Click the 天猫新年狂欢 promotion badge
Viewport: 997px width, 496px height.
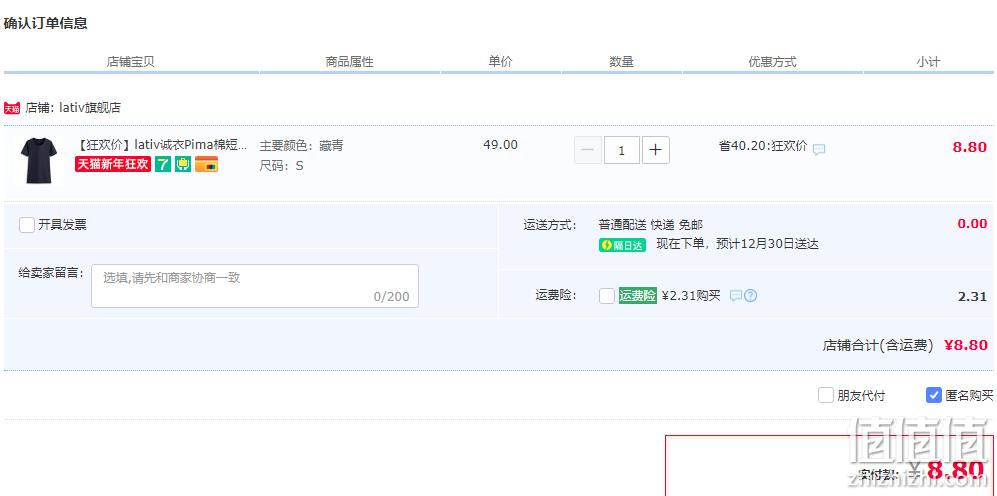(x=113, y=164)
